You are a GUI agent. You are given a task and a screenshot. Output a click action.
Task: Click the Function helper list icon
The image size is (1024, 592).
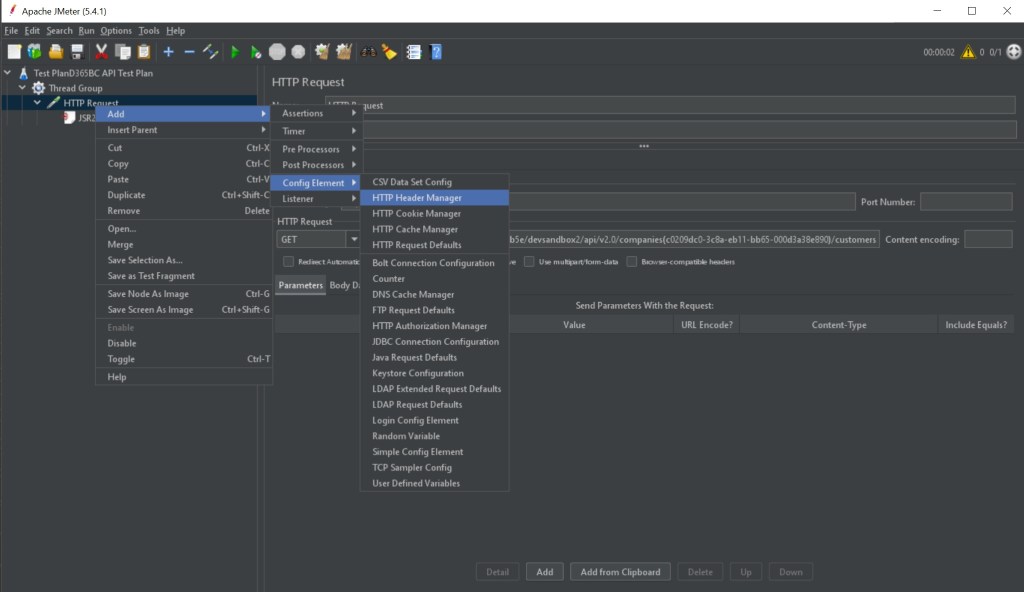[414, 52]
